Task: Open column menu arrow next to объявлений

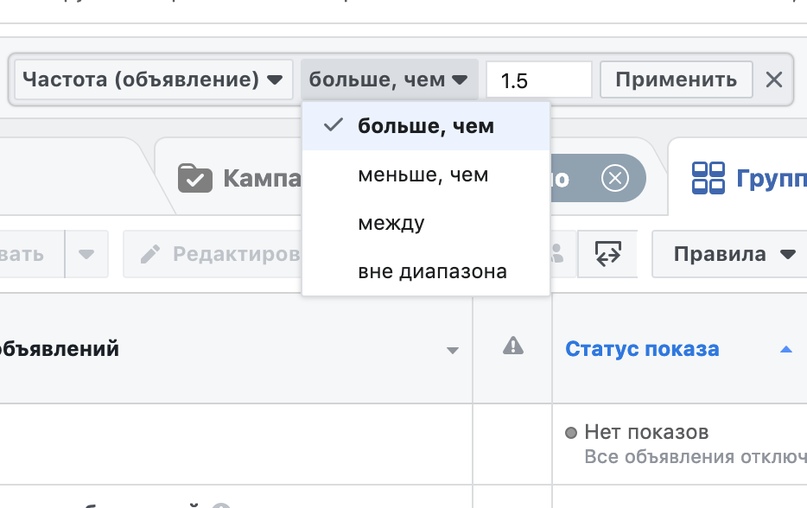Action: (452, 350)
